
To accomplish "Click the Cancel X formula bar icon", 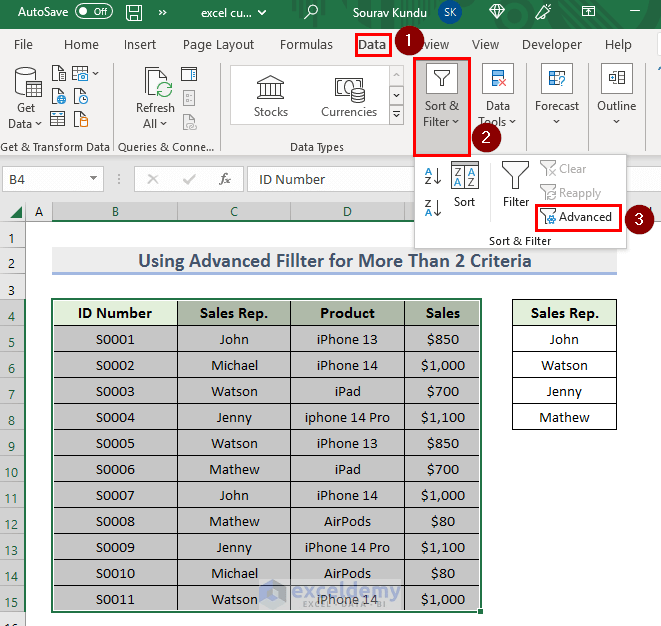I will [153, 180].
